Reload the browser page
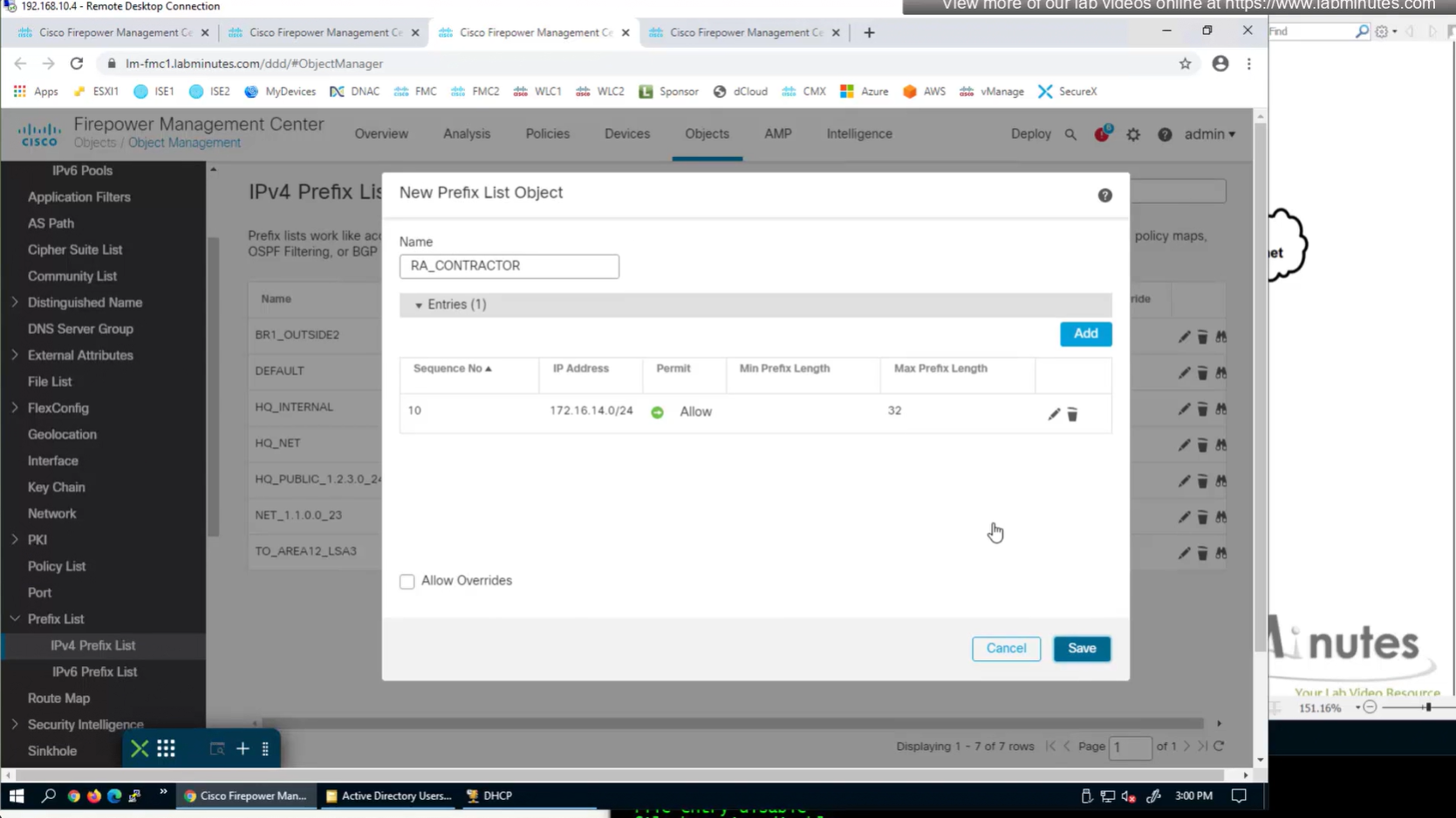The width and height of the screenshot is (1456, 818). [x=77, y=64]
